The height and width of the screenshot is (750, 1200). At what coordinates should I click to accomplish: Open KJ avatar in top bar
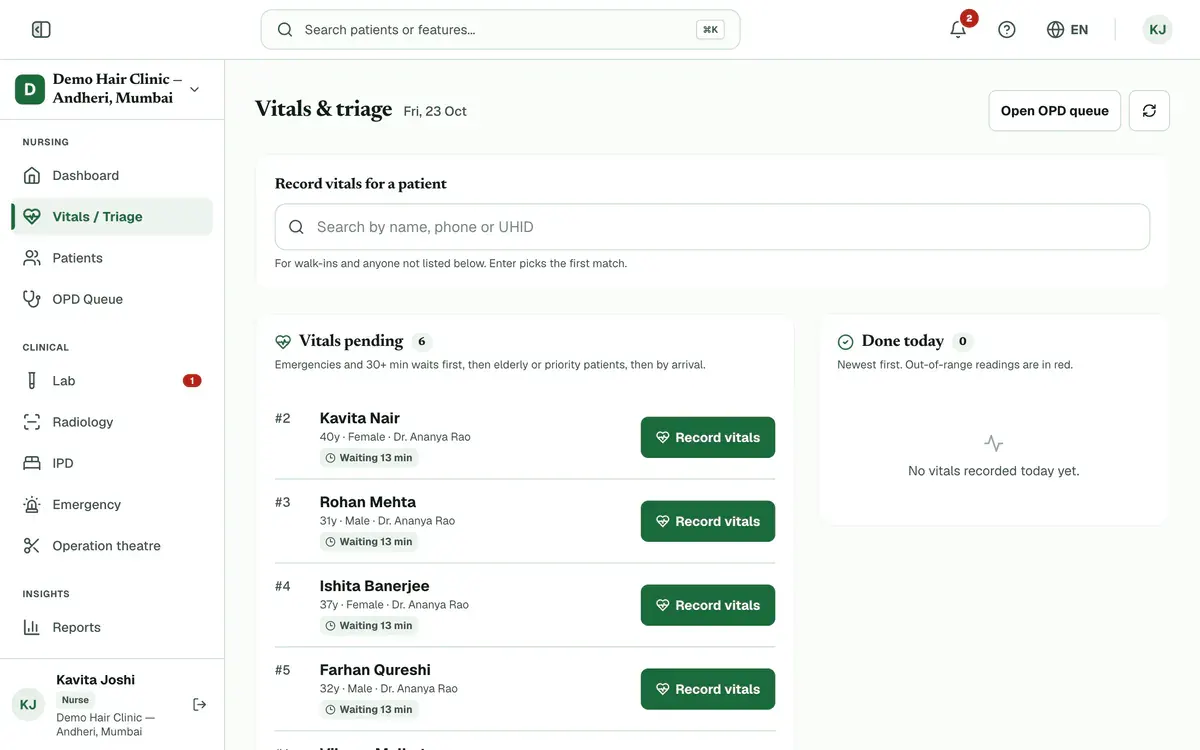click(x=1158, y=30)
